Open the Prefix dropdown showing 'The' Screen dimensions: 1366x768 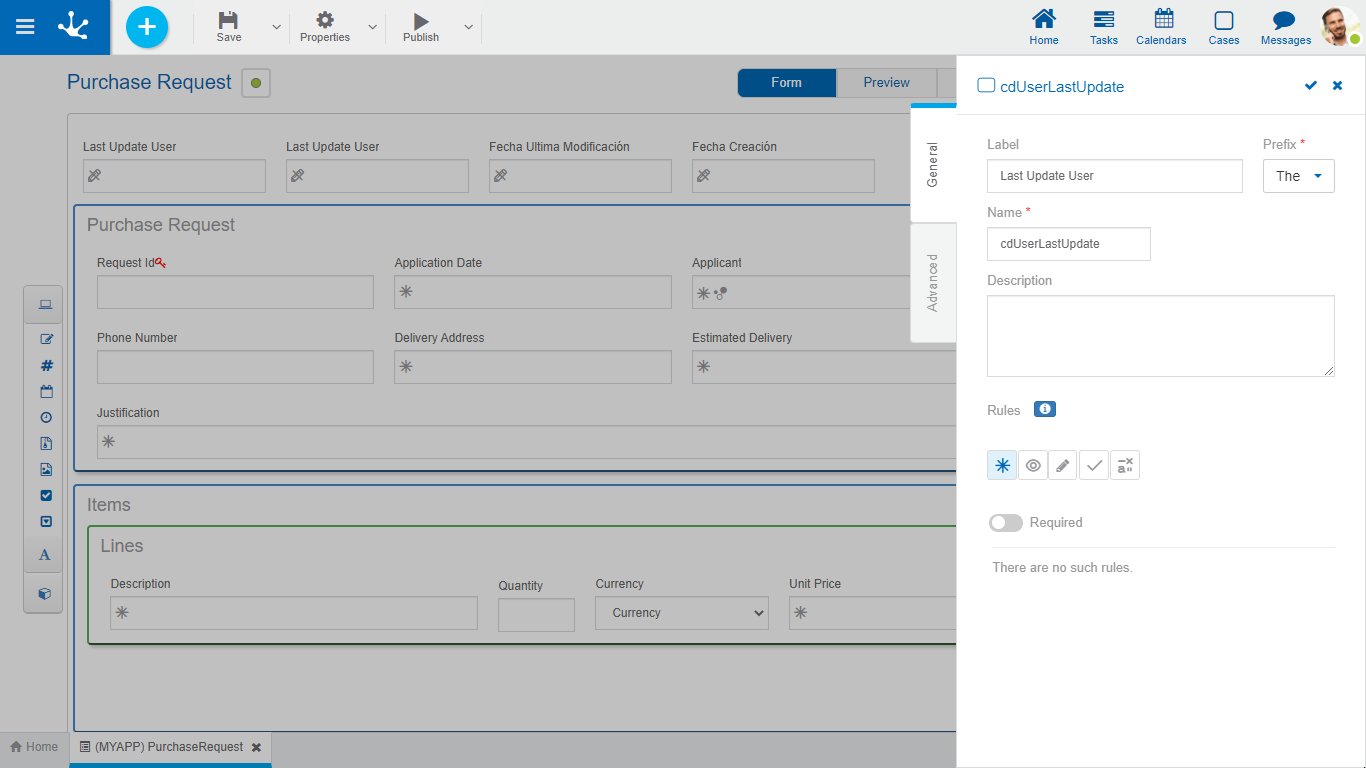[x=1298, y=176]
